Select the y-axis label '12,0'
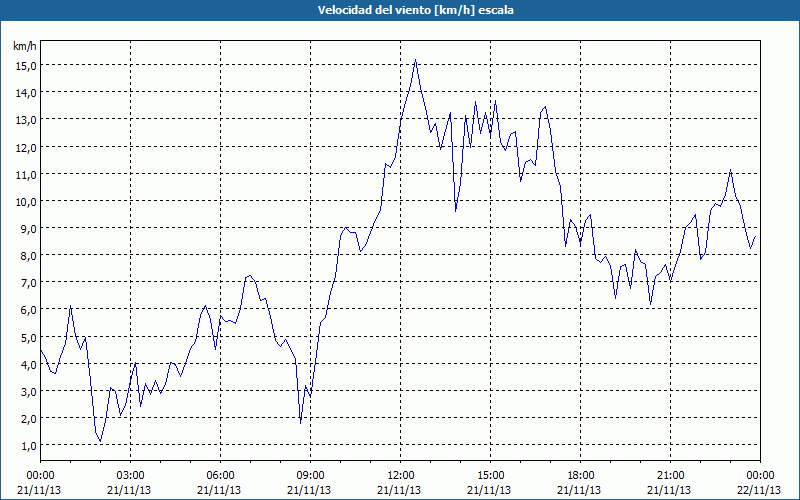This screenshot has height=500, width=800. (26, 147)
